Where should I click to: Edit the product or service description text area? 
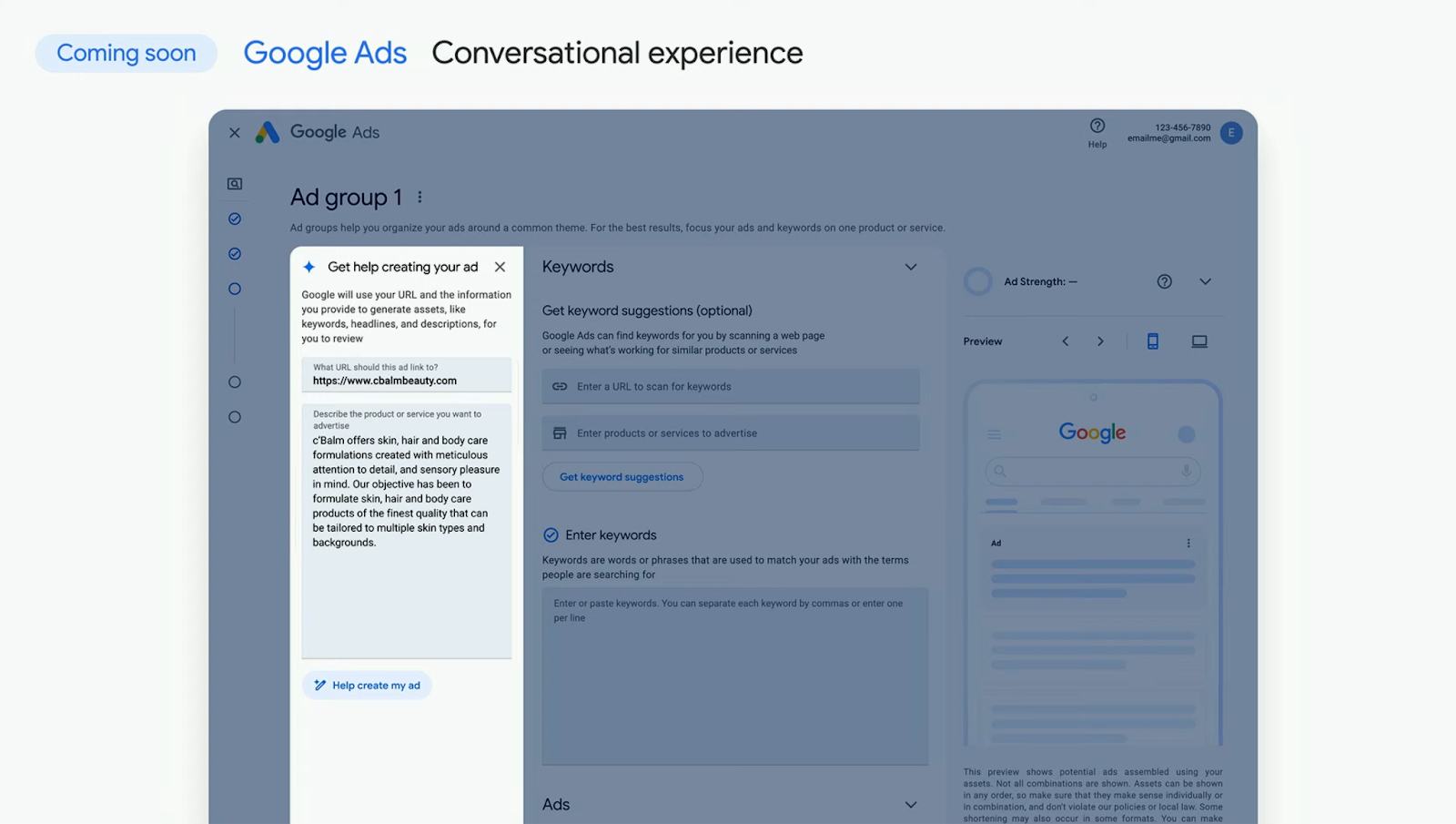click(407, 531)
